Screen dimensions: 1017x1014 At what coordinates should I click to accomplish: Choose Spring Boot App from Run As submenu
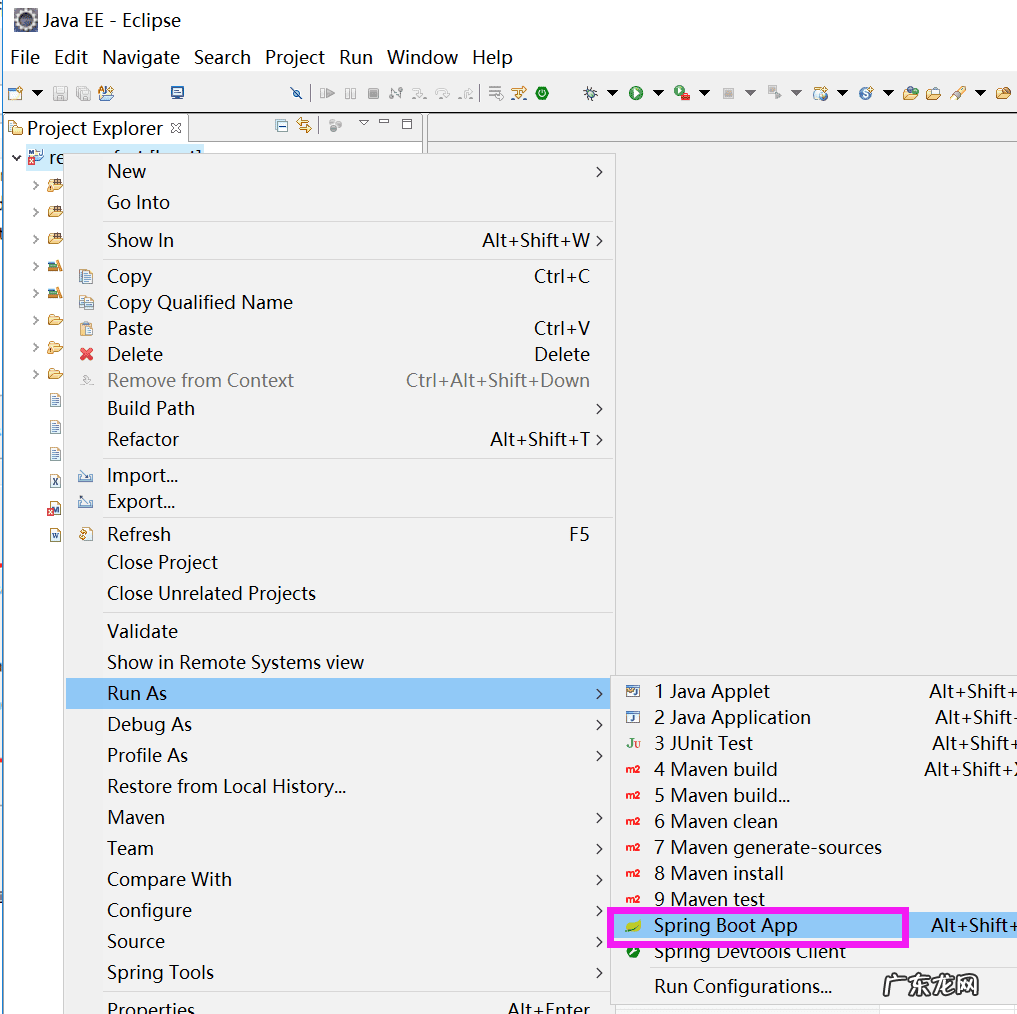[725, 926]
